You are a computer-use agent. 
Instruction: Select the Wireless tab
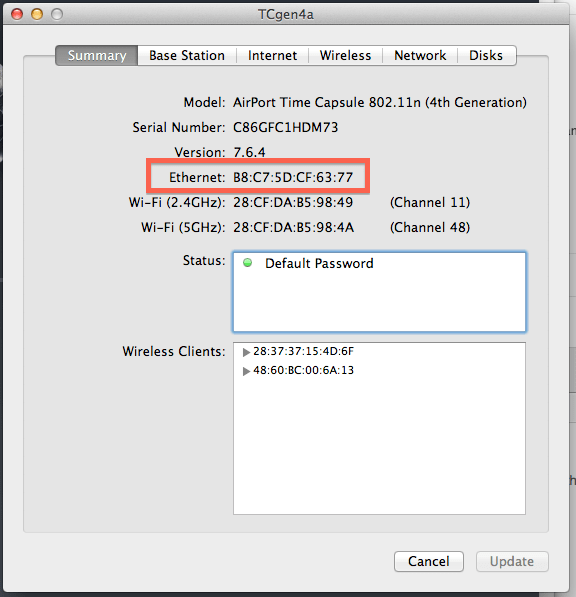coord(345,56)
